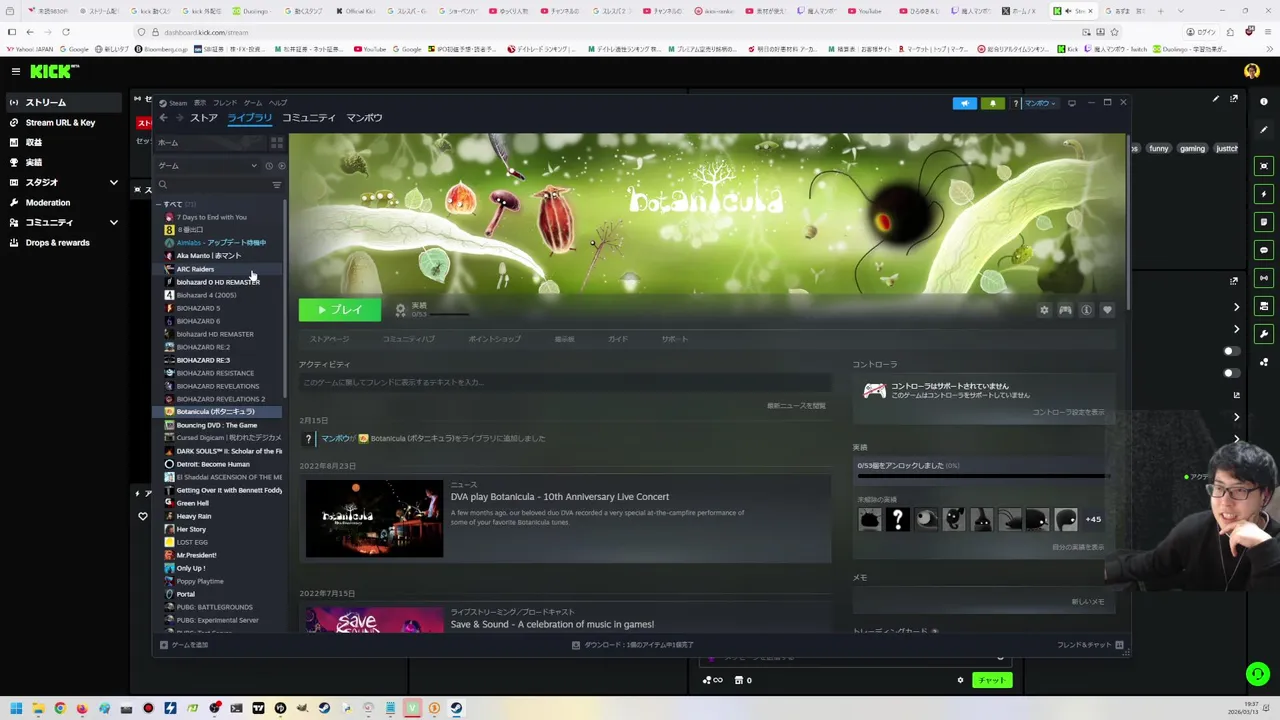Image resolution: width=1280 pixels, height=720 pixels.
Task: Select Aka Manto in the game list
Action: [208, 256]
